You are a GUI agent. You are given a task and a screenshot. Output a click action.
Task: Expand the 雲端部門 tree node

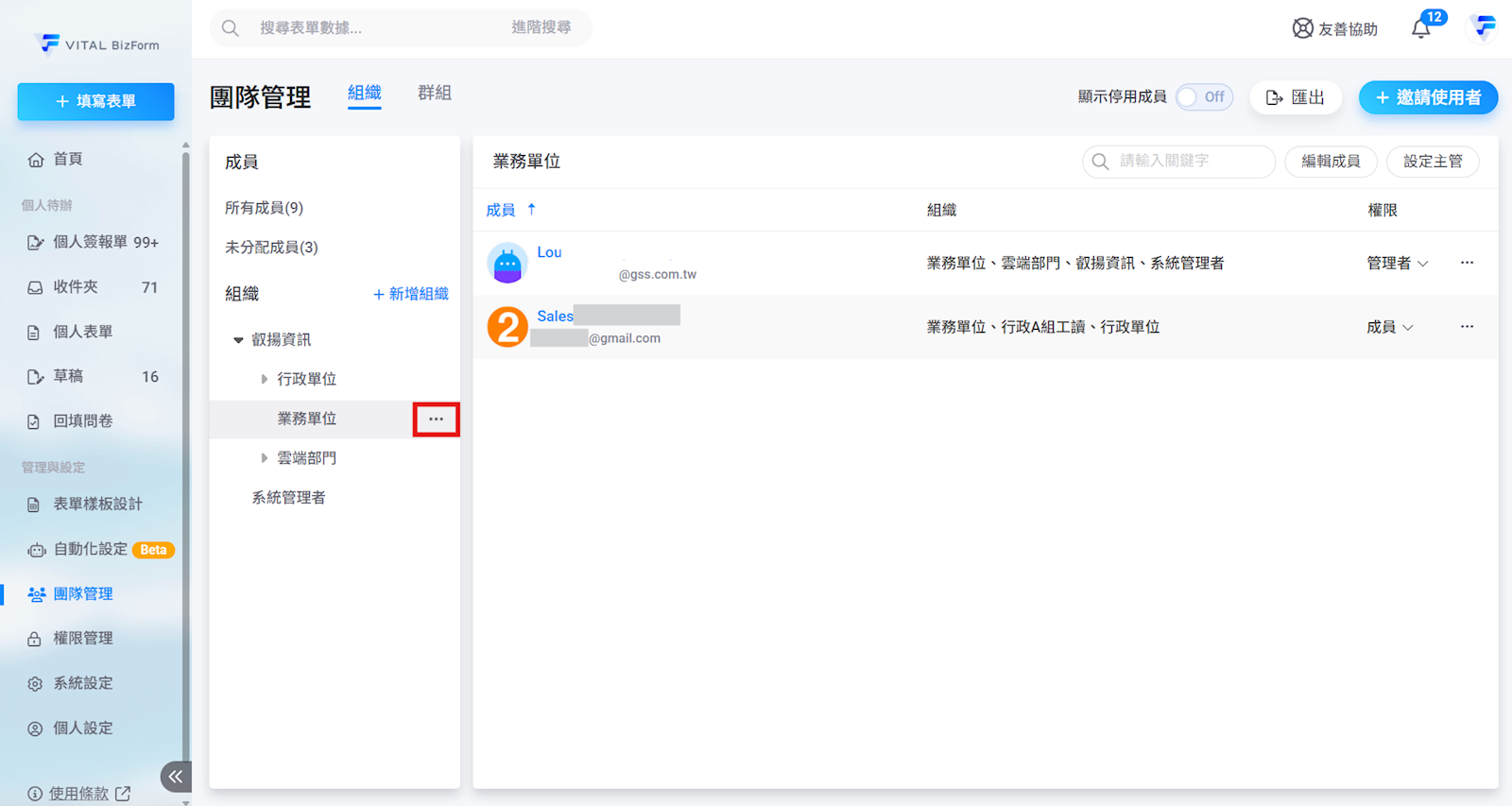pos(265,458)
